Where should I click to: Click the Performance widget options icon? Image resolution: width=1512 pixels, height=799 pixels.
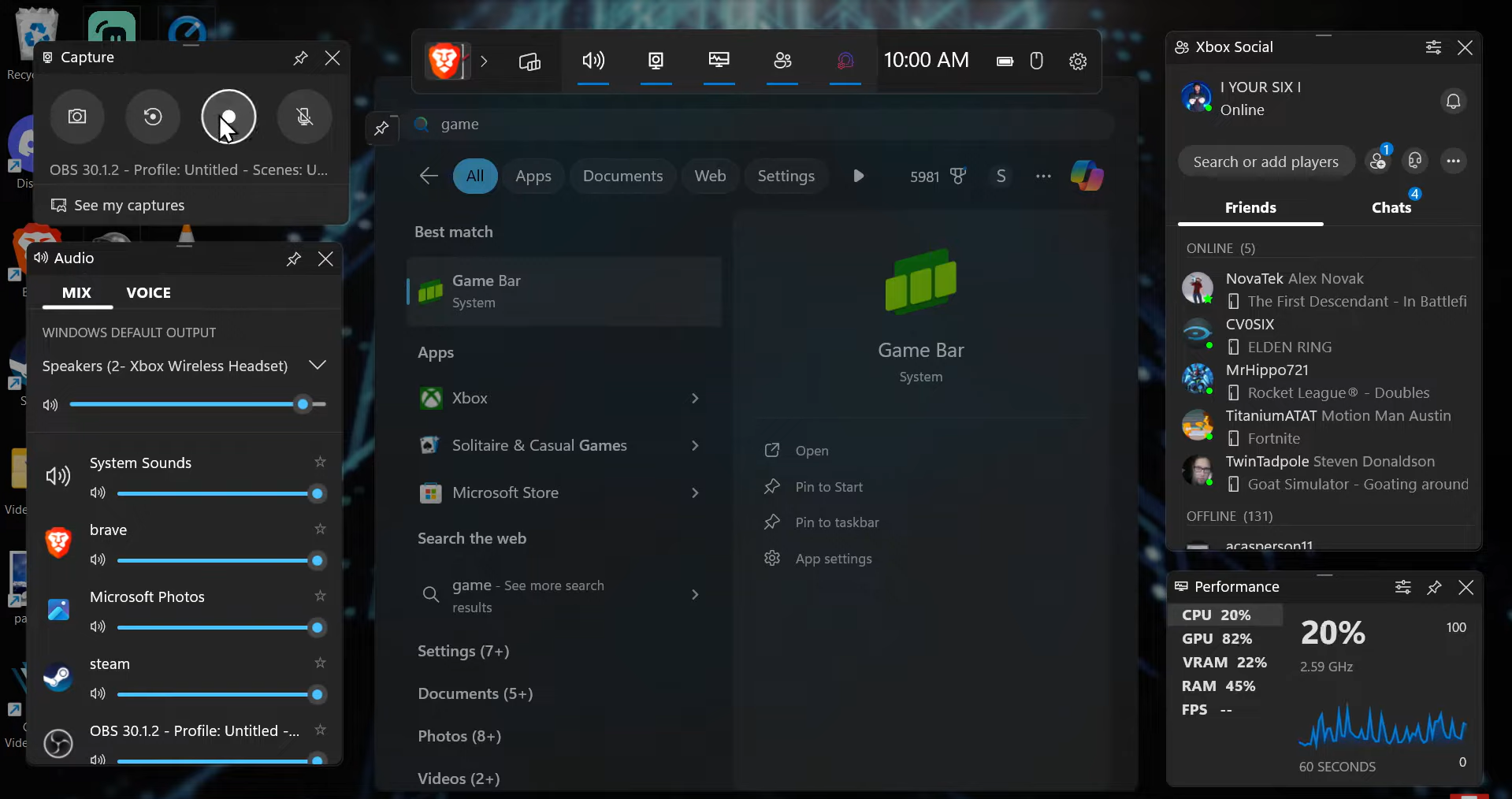pyautogui.click(x=1402, y=587)
